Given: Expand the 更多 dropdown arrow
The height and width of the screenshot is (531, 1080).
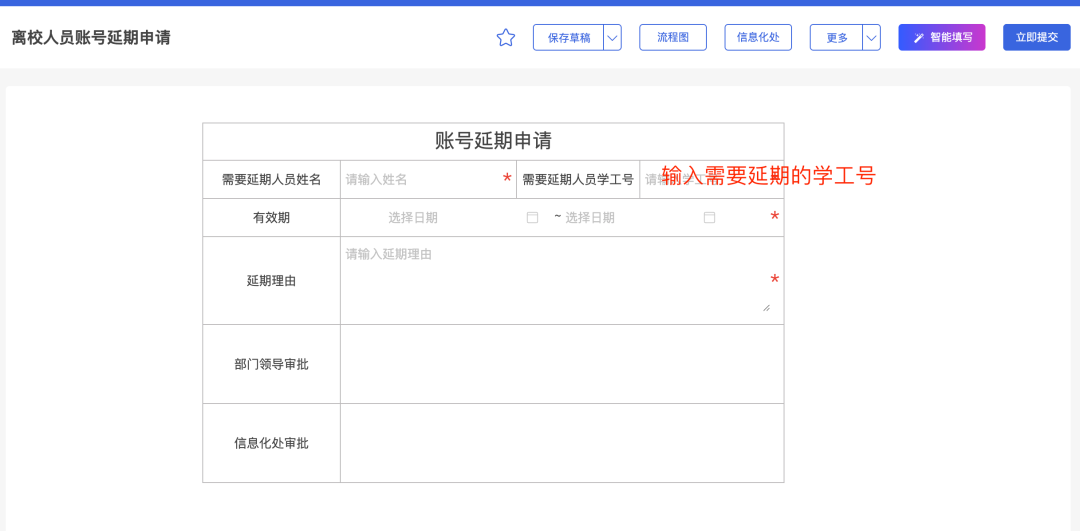Looking at the screenshot, I should coord(871,38).
